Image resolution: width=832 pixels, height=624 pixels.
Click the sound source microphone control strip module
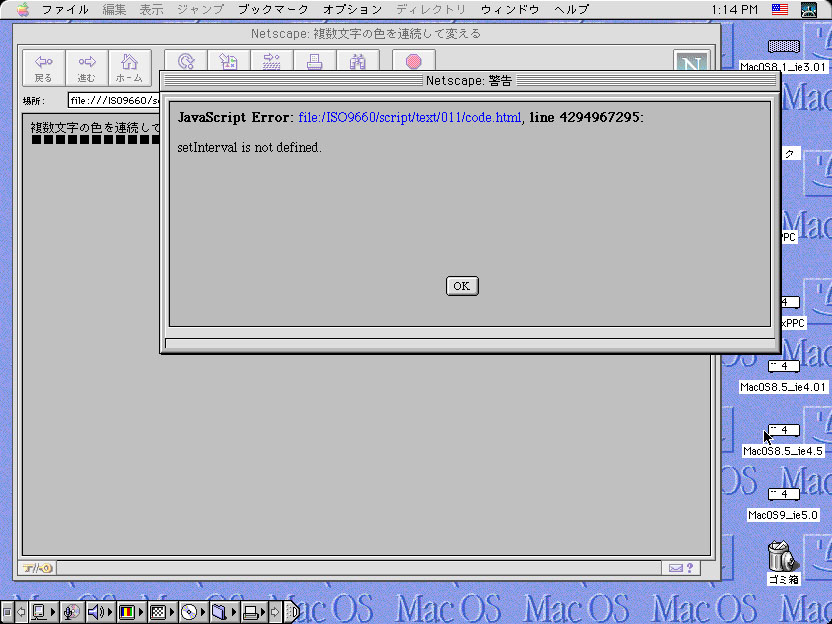point(71,612)
